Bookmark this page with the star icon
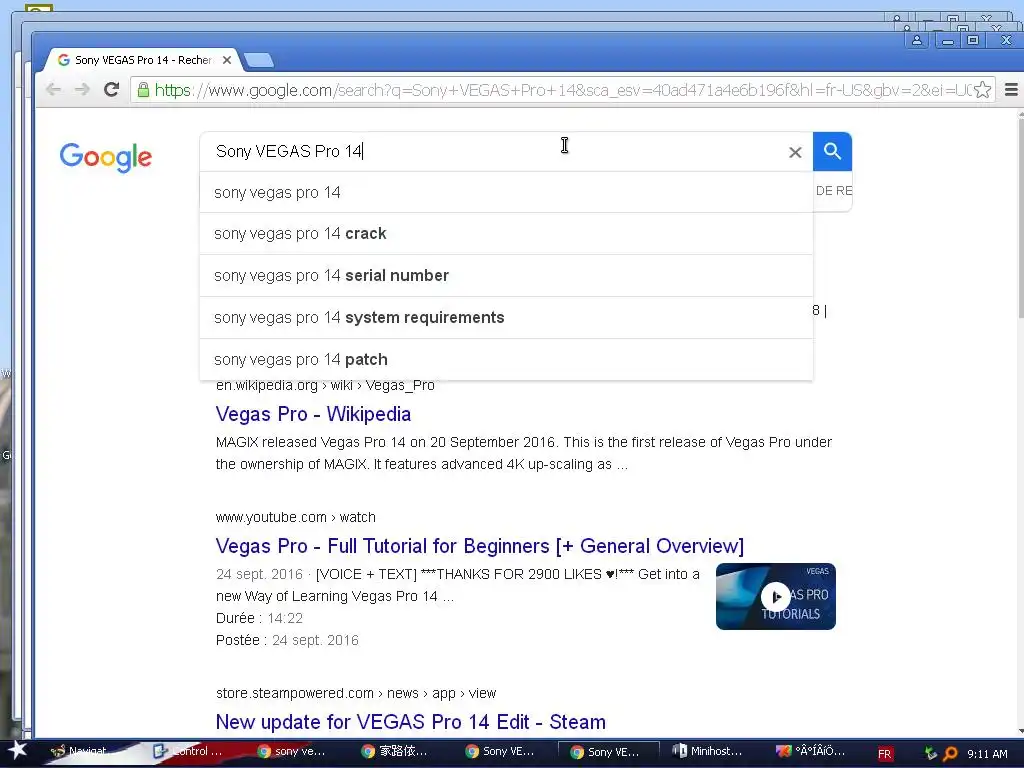This screenshot has height=768, width=1024. [x=982, y=89]
